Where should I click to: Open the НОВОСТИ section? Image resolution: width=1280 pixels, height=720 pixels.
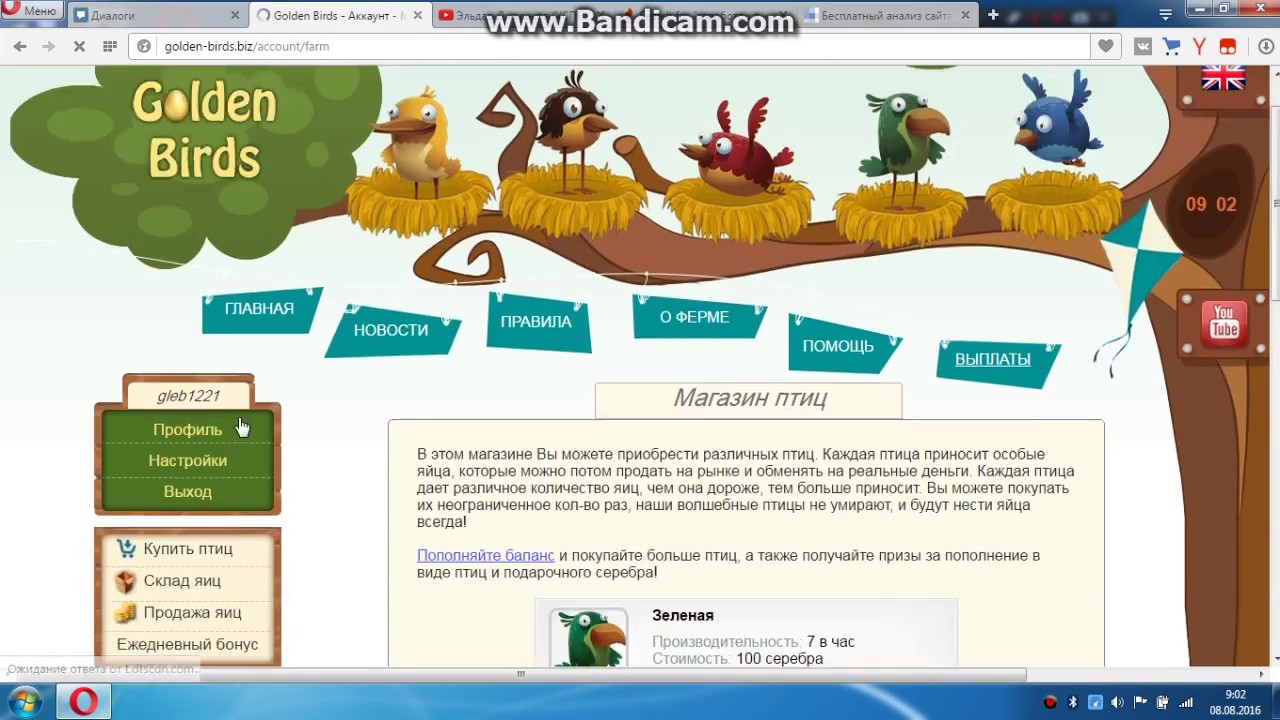pos(391,330)
